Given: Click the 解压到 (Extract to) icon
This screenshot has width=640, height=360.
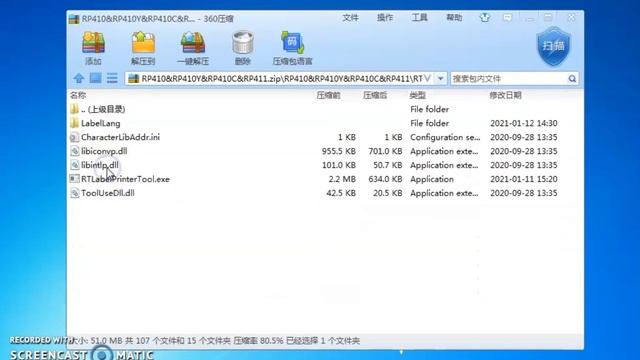Looking at the screenshot, I should (x=143, y=42).
